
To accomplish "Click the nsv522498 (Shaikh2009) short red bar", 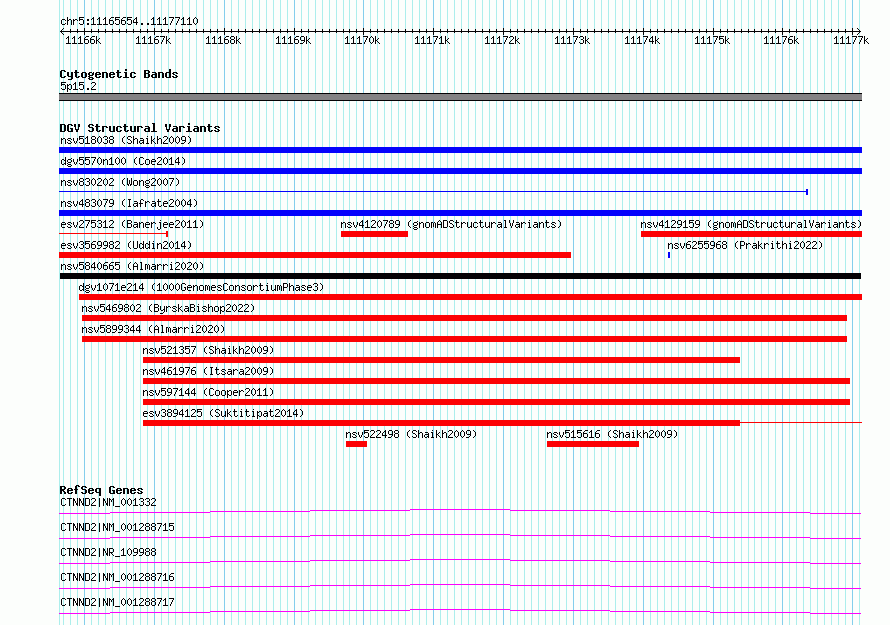I will (356, 444).
